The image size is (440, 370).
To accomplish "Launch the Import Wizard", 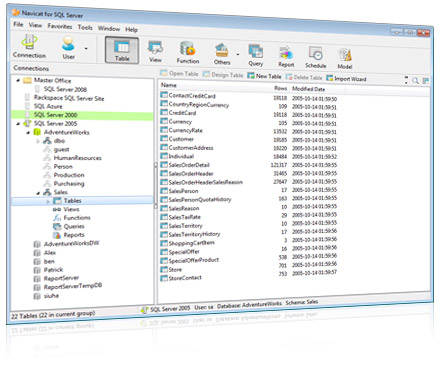I will pos(346,79).
